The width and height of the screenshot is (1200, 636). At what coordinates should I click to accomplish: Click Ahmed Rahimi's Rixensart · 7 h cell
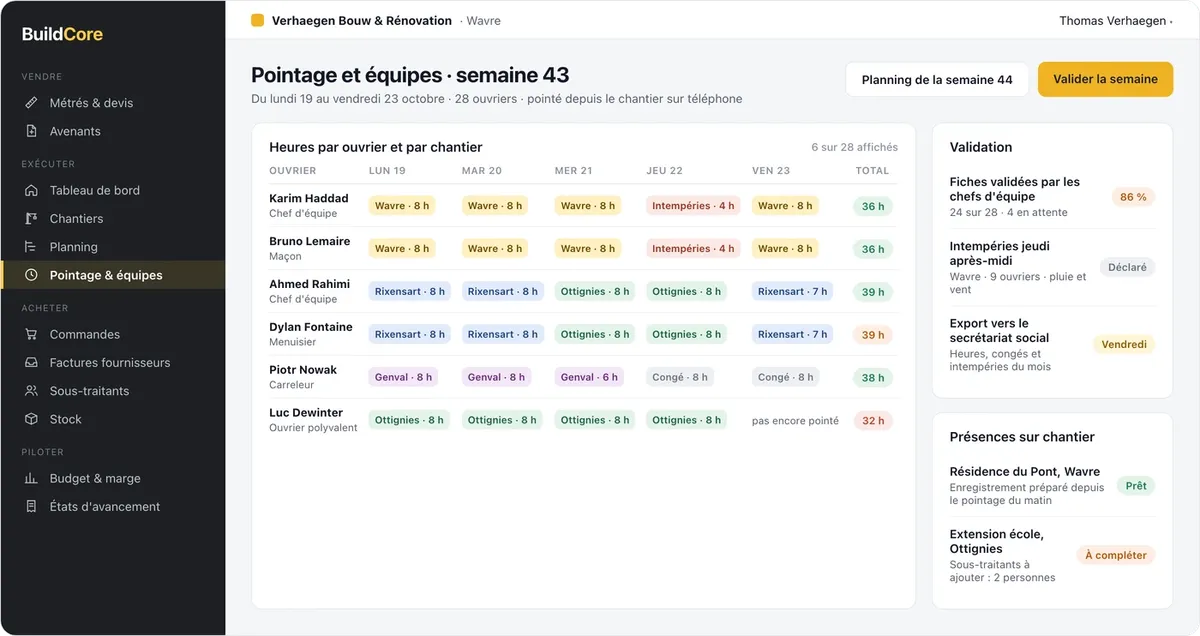coord(793,292)
